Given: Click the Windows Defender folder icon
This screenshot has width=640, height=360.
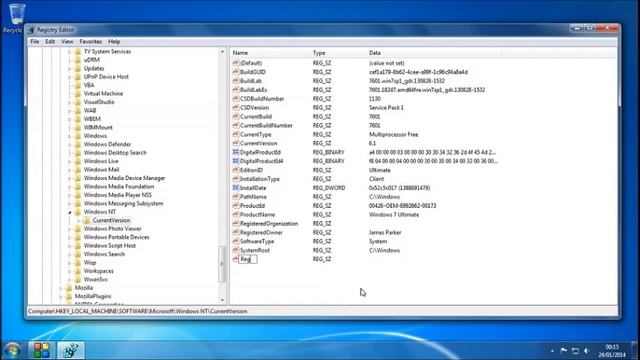Looking at the screenshot, I should pos(78,144).
